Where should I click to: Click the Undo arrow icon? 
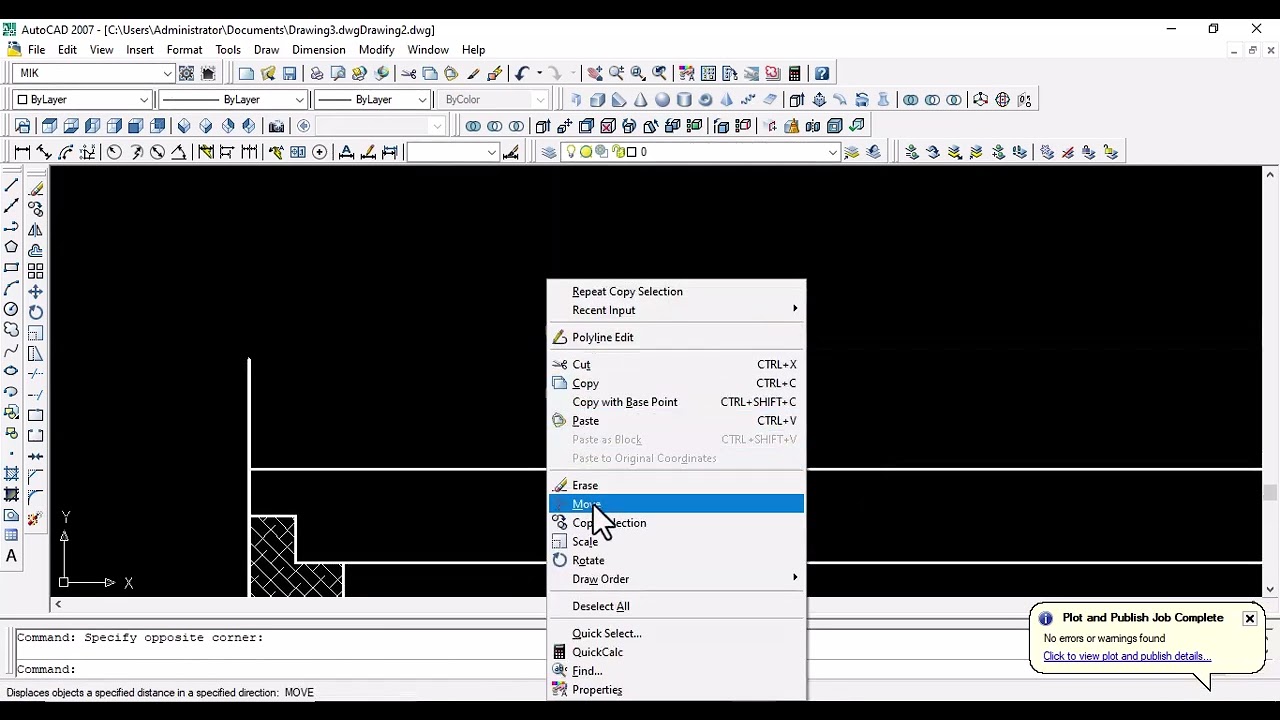click(x=521, y=73)
